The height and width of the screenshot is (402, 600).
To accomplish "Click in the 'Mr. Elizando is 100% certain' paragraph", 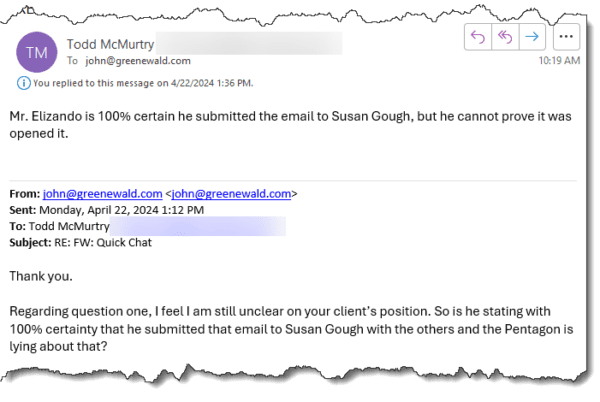I will 290,125.
